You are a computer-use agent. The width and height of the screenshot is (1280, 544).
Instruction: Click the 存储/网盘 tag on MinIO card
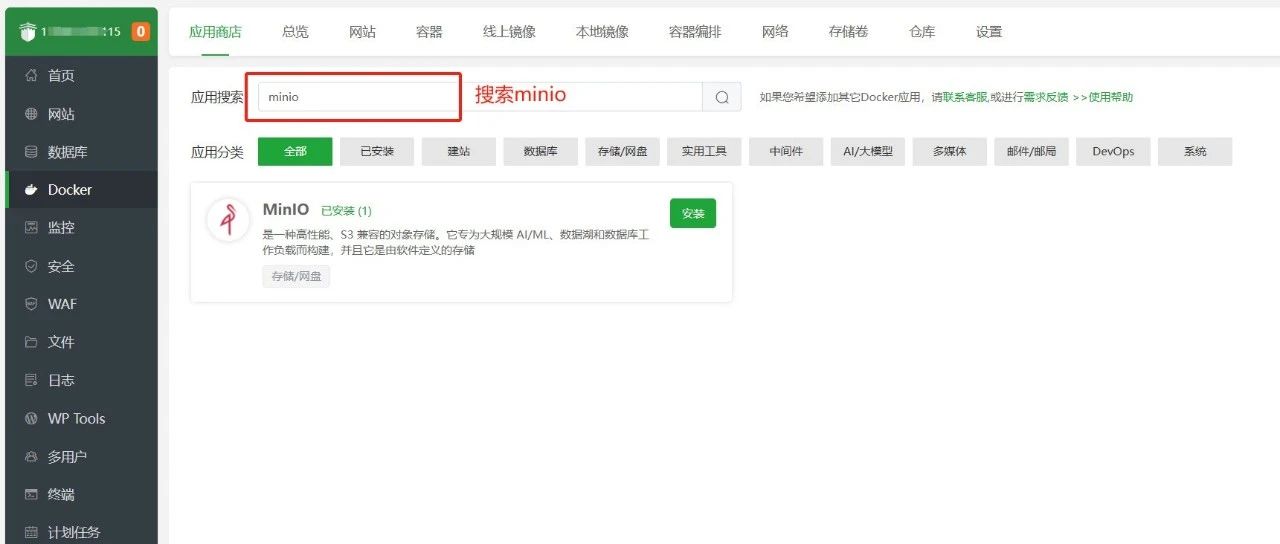click(x=296, y=276)
